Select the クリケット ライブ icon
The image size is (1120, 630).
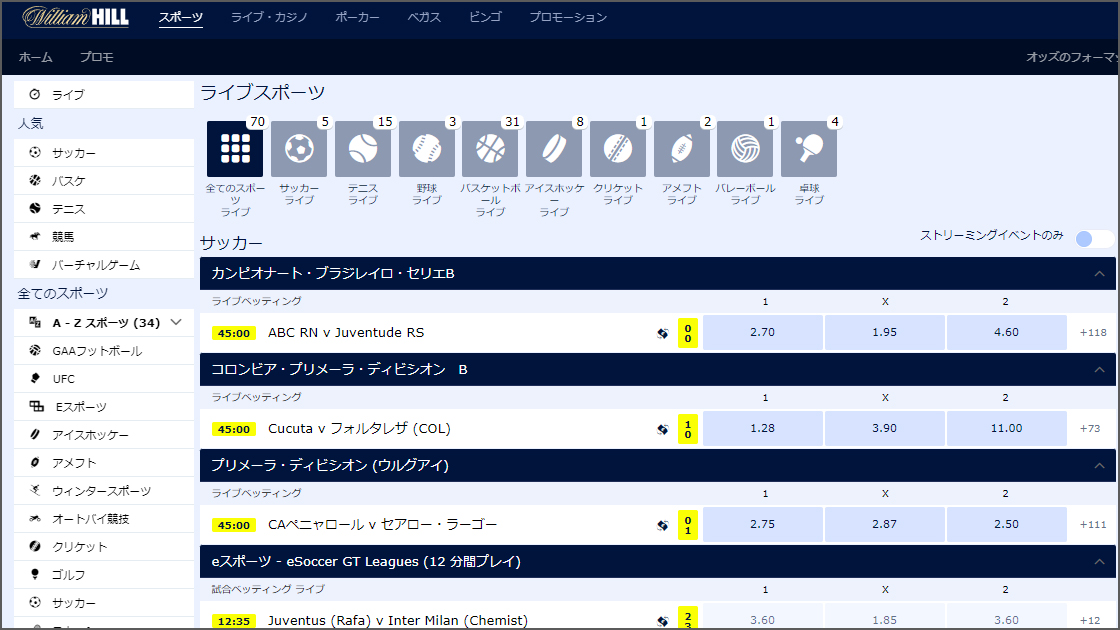tap(618, 149)
